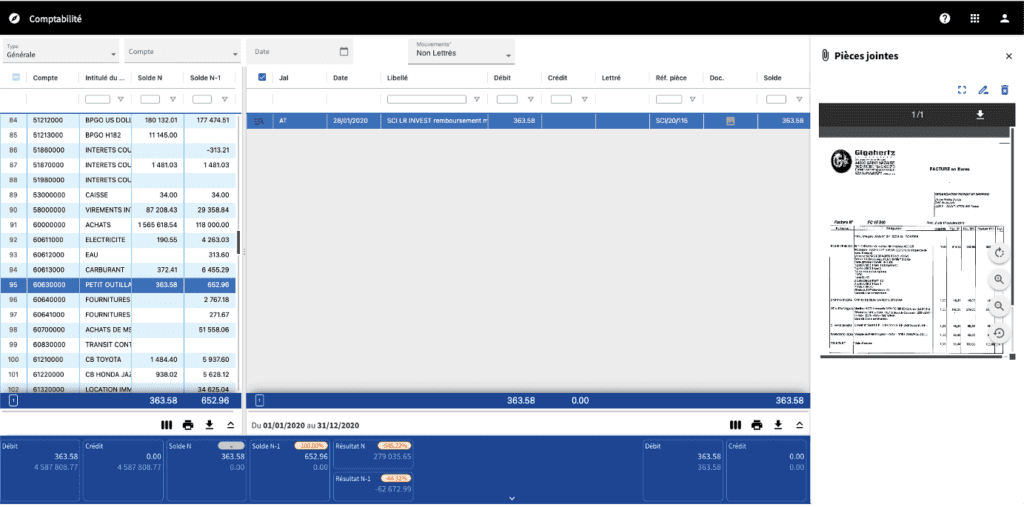Click the selection icon in accounts table header
1024x507 pixels.
coord(16,77)
